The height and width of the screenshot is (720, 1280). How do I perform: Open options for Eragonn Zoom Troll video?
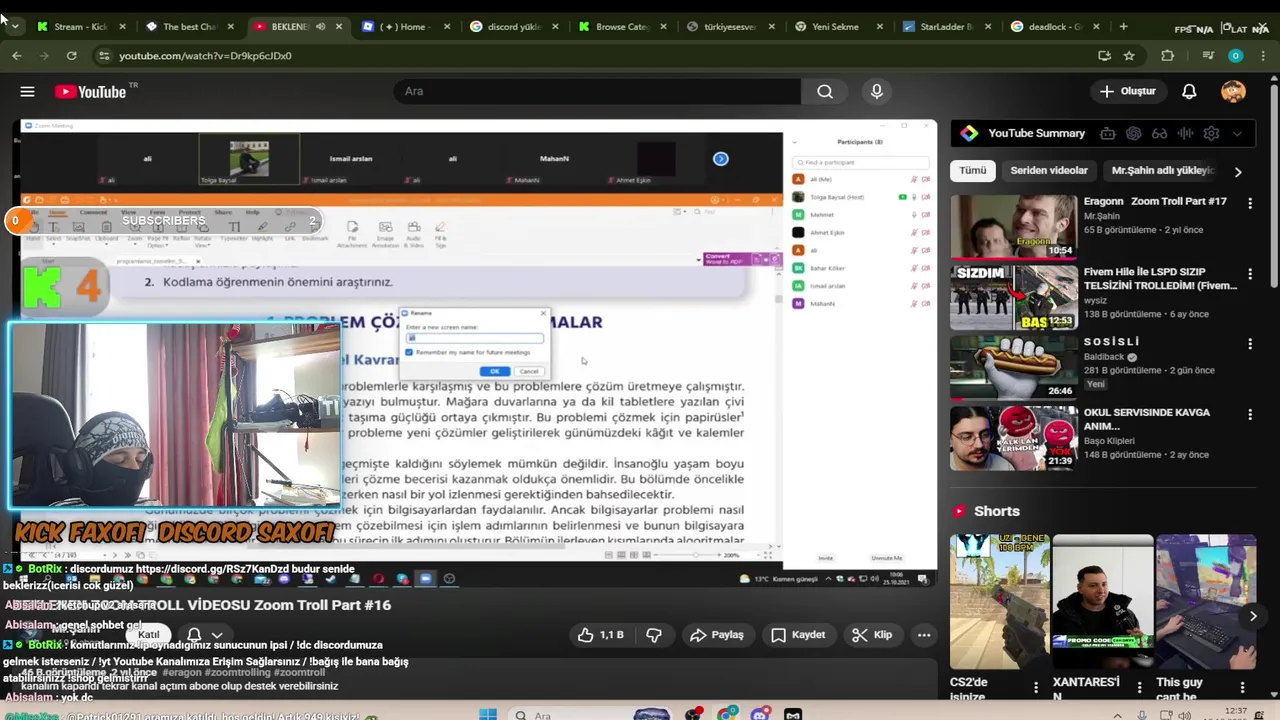[1250, 203]
